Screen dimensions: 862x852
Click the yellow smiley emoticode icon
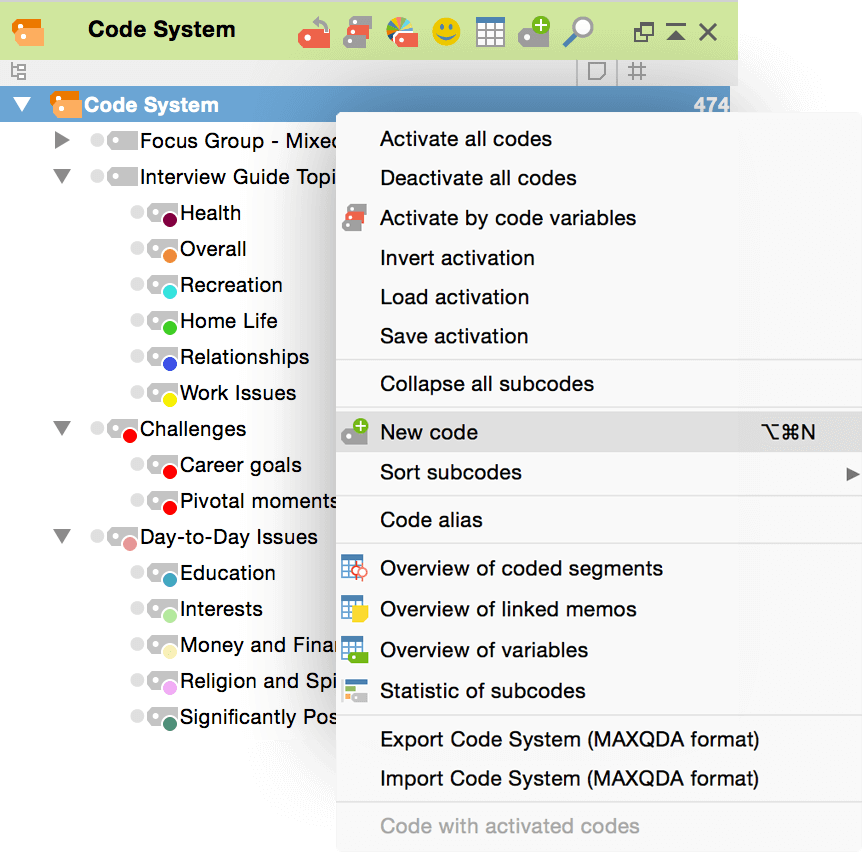point(446,32)
